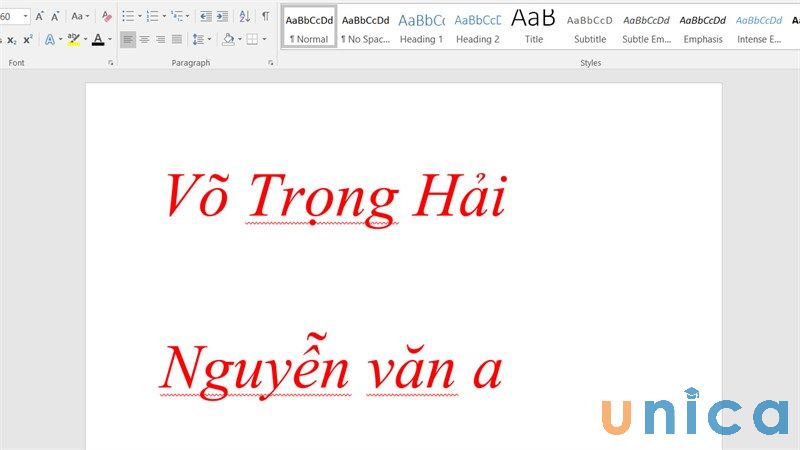Apply borders using the Borders grid icon
Viewport: 800px width, 450px height.
(252, 39)
